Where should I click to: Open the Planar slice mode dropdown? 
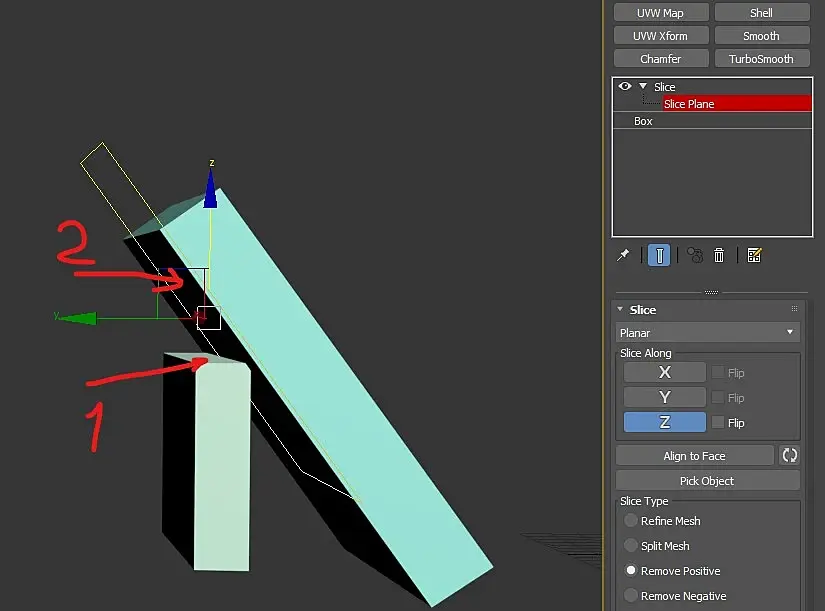click(x=707, y=333)
